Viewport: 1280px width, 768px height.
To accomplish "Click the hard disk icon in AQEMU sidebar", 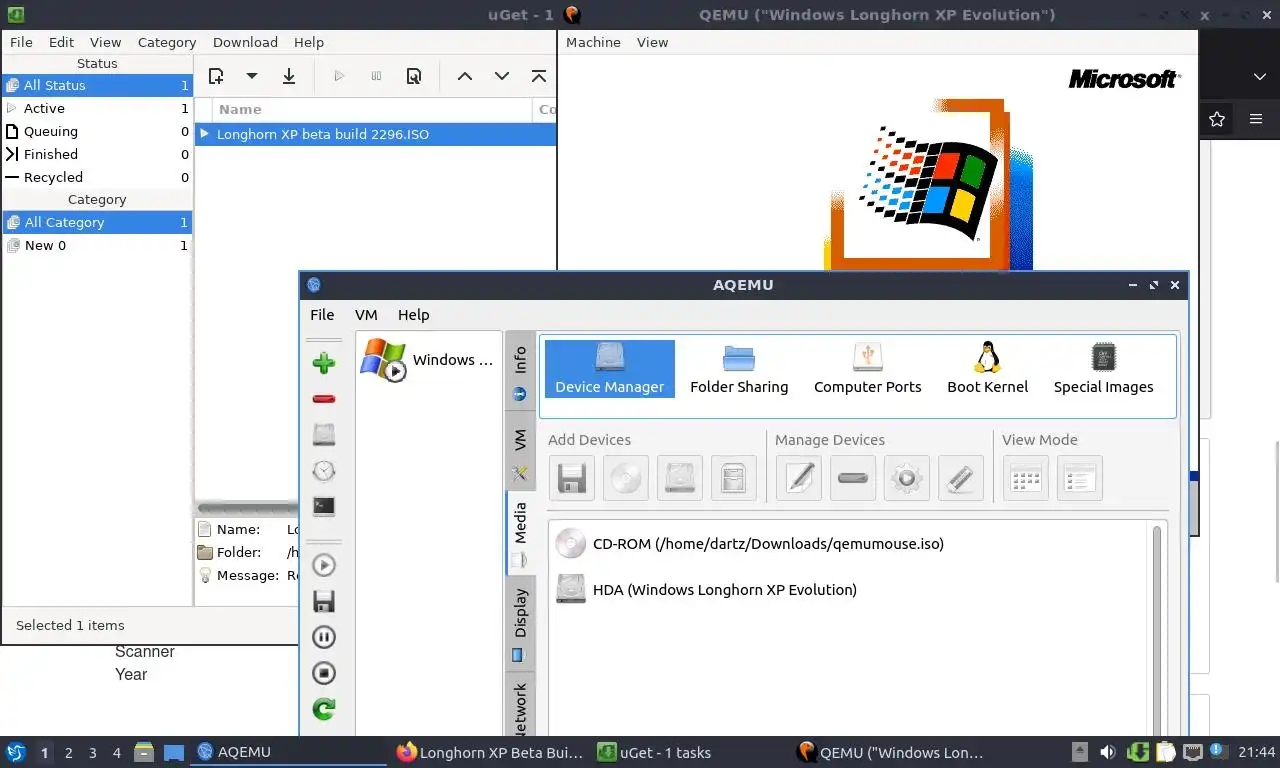I will click(323, 434).
